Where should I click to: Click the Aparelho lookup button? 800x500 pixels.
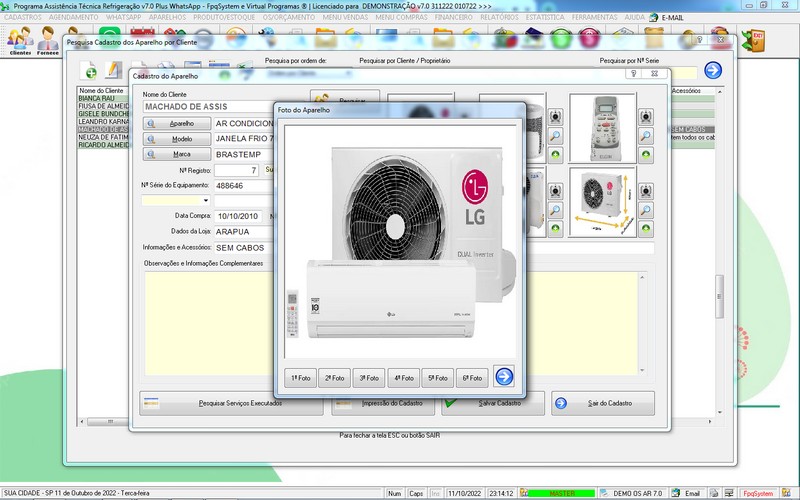(x=177, y=123)
